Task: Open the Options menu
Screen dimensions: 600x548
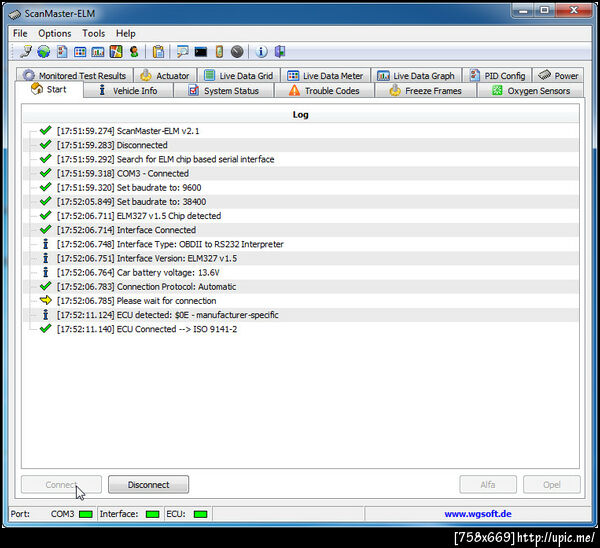Action: [55, 33]
